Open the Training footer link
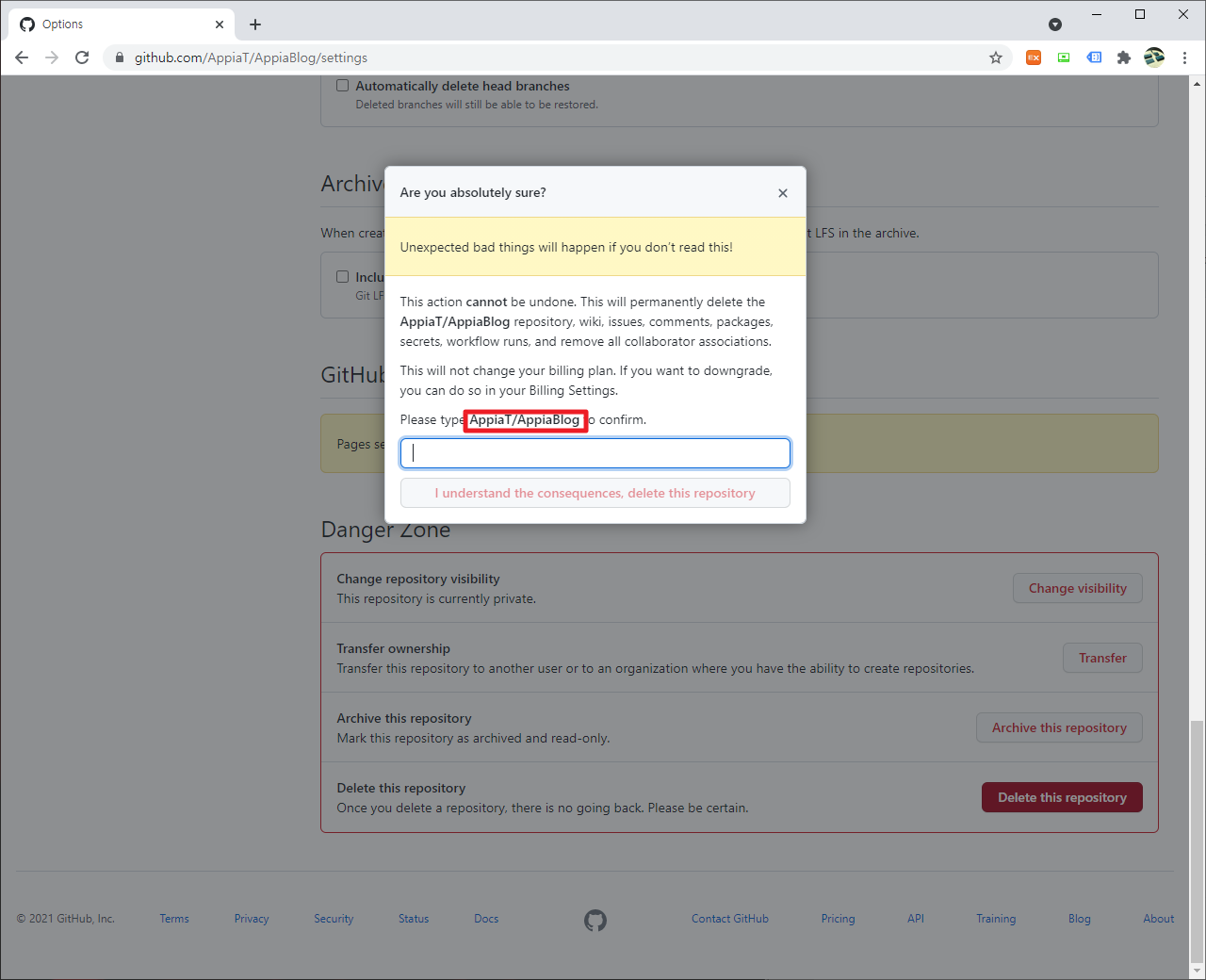This screenshot has height=980, width=1206. click(996, 919)
